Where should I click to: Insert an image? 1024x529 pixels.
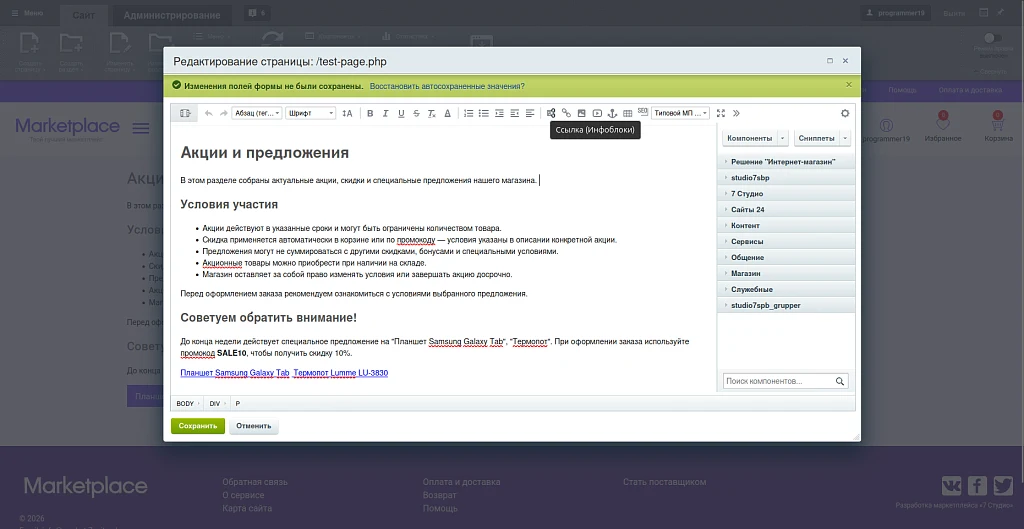(581, 113)
